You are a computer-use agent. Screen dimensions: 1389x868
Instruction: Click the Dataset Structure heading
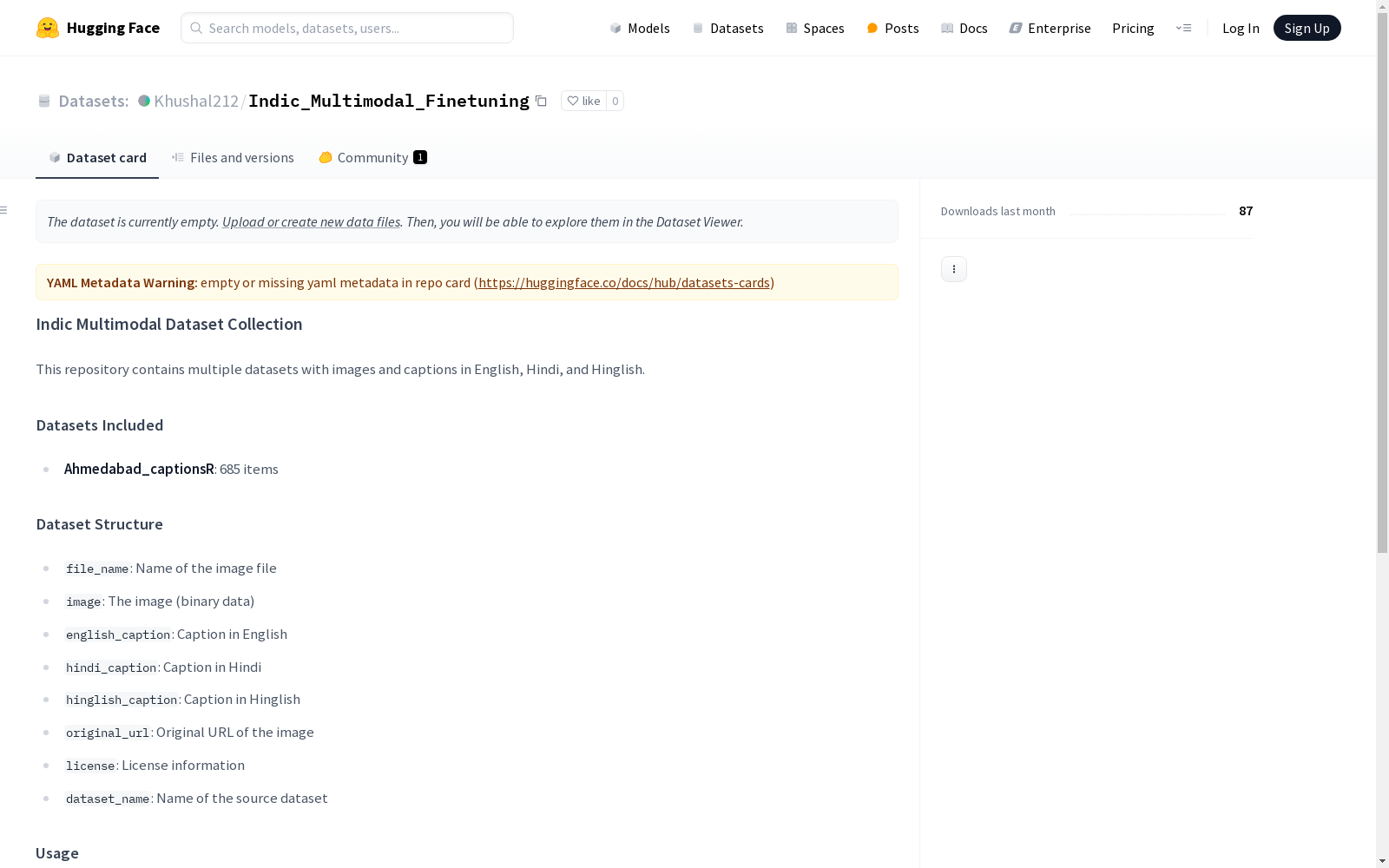pos(100,524)
